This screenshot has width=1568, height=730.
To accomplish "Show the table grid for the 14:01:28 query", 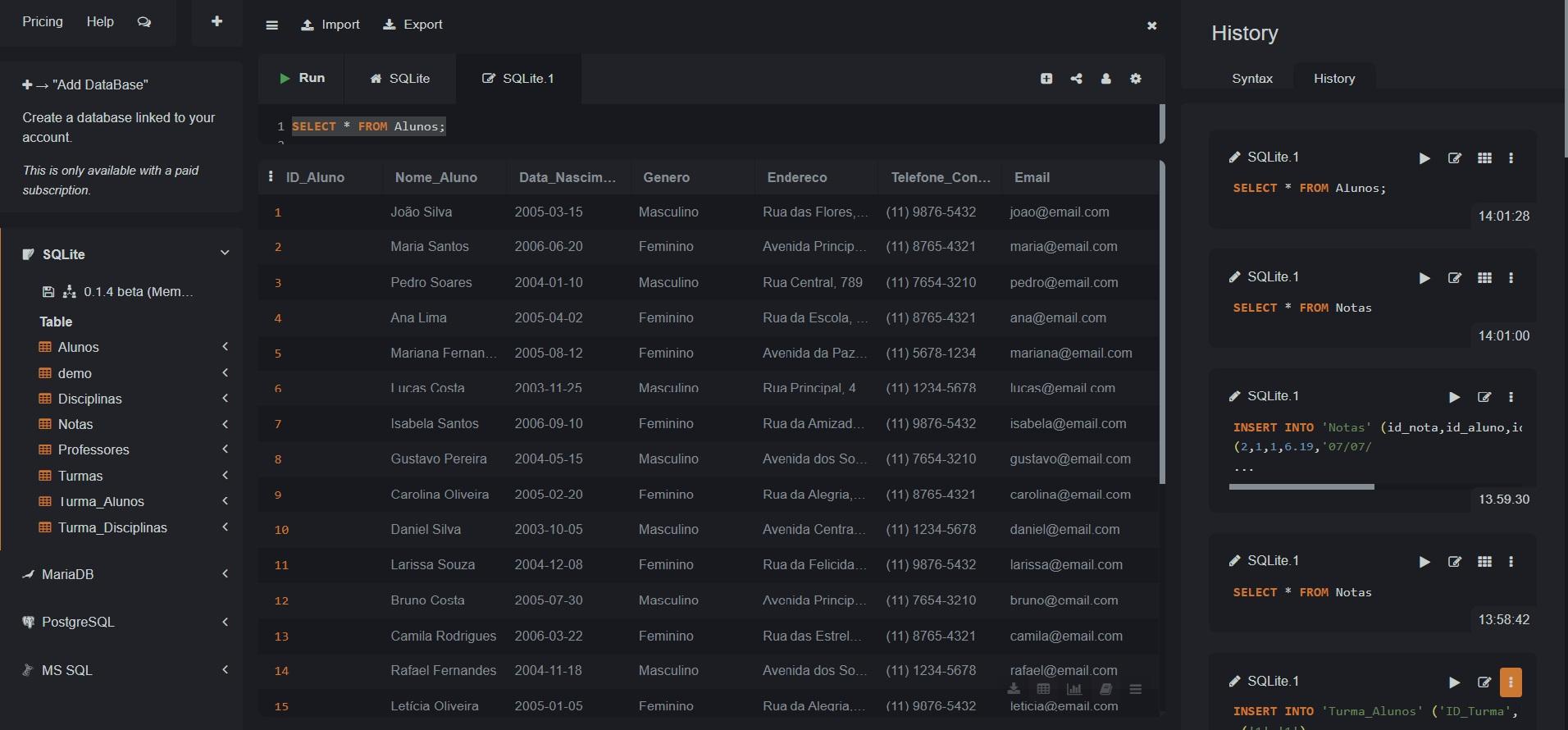I will click(x=1484, y=158).
